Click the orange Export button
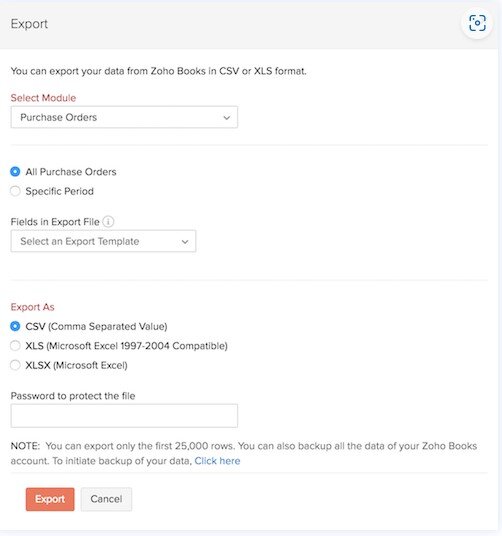The width and height of the screenshot is (502, 536). click(x=50, y=499)
